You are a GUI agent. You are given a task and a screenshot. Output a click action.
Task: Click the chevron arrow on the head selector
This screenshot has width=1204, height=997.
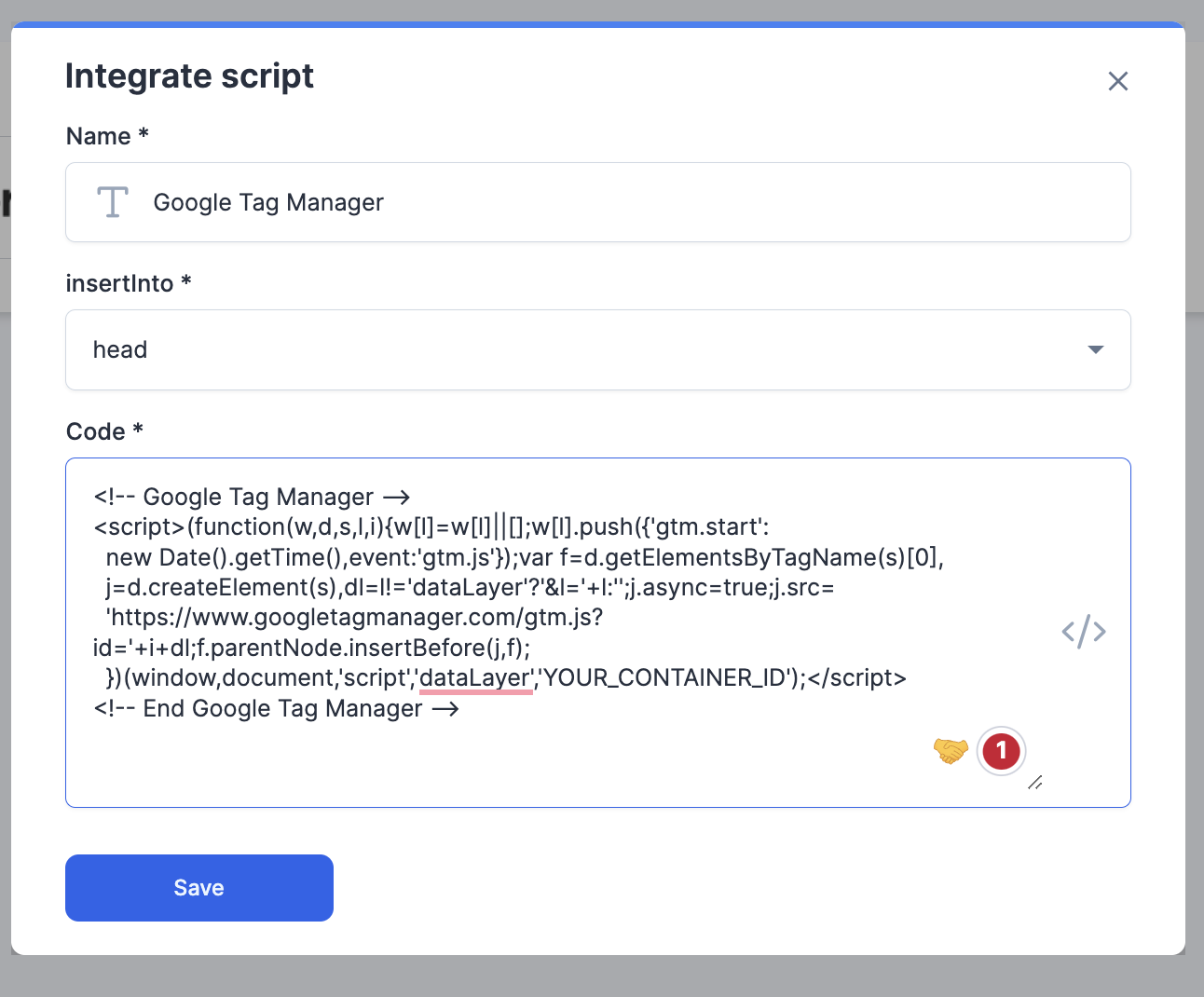coord(1096,350)
